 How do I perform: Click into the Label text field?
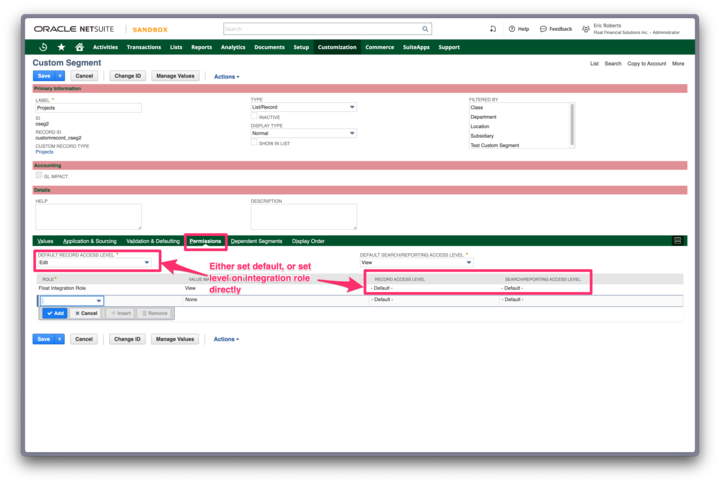(88, 108)
